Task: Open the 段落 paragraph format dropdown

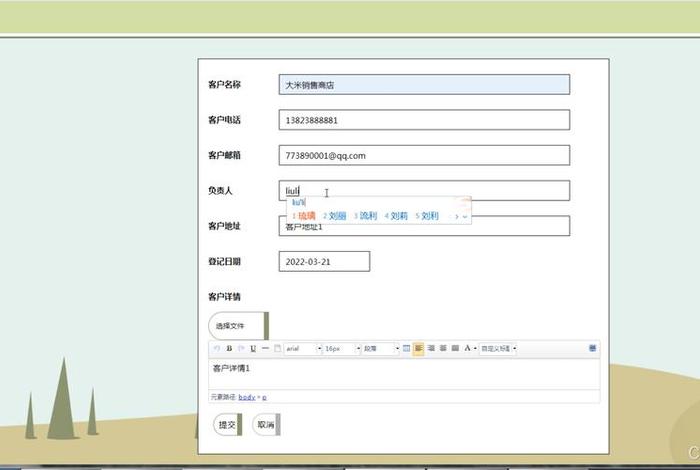Action: click(x=380, y=348)
